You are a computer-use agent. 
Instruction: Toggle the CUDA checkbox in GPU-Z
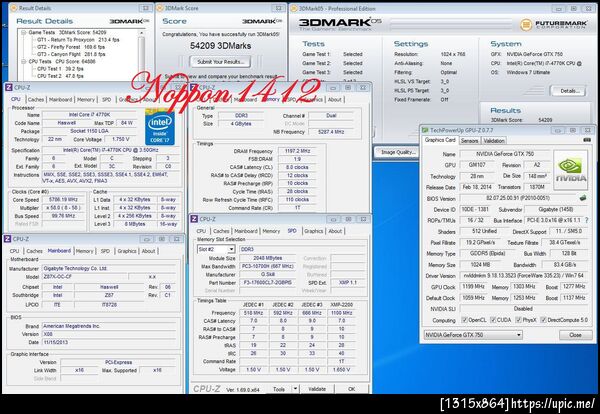pyautogui.click(x=493, y=320)
